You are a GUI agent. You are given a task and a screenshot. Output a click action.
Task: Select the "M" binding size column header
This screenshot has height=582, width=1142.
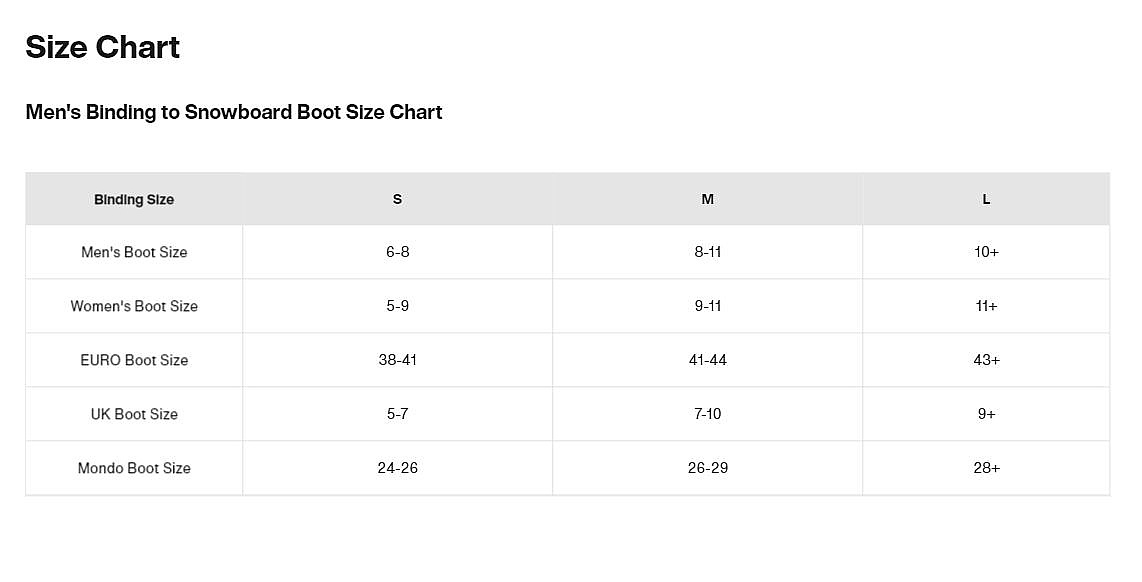pos(707,199)
